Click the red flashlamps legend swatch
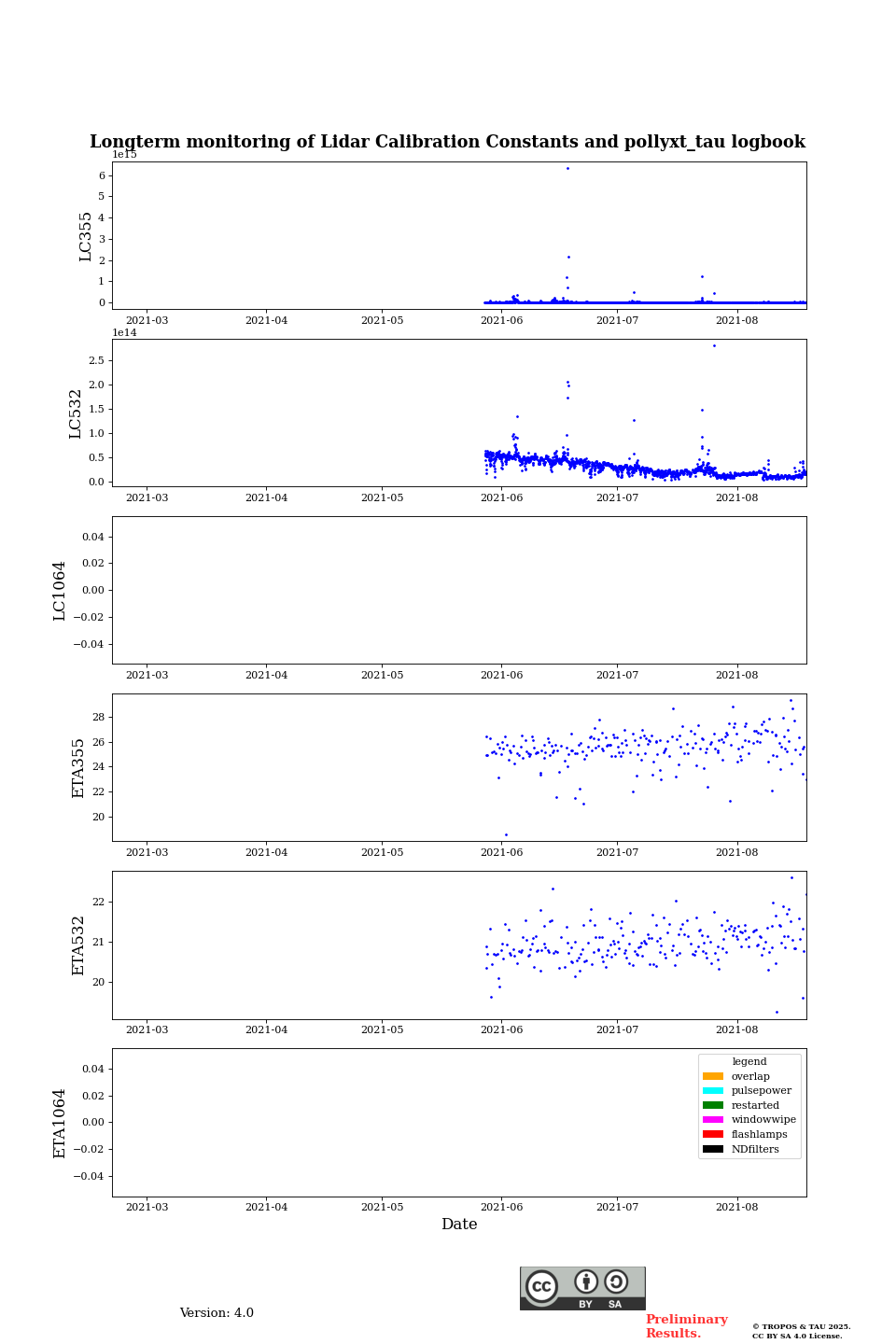This screenshot has width=896, height=1344. pos(713,1135)
